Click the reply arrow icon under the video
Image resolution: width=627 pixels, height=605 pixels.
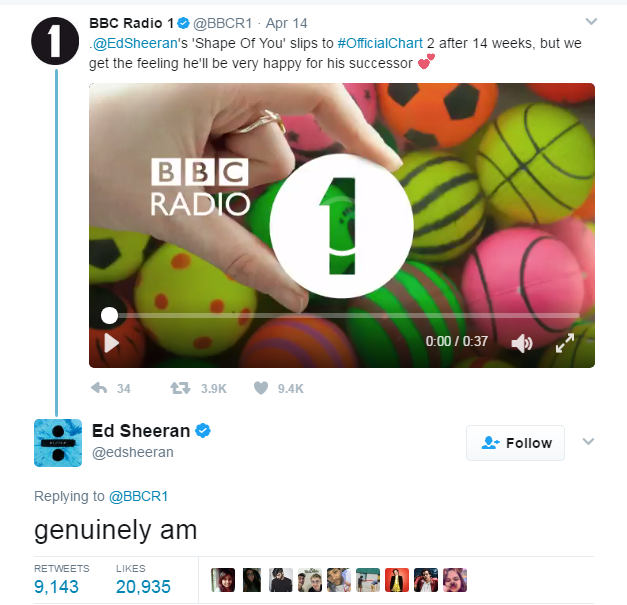98,388
